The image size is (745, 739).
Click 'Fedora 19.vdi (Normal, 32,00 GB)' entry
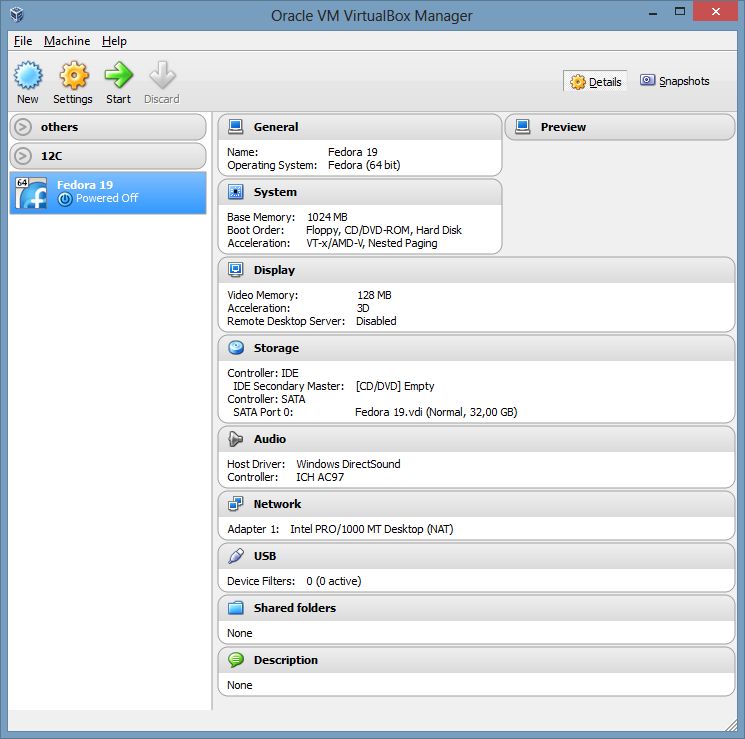[436, 412]
